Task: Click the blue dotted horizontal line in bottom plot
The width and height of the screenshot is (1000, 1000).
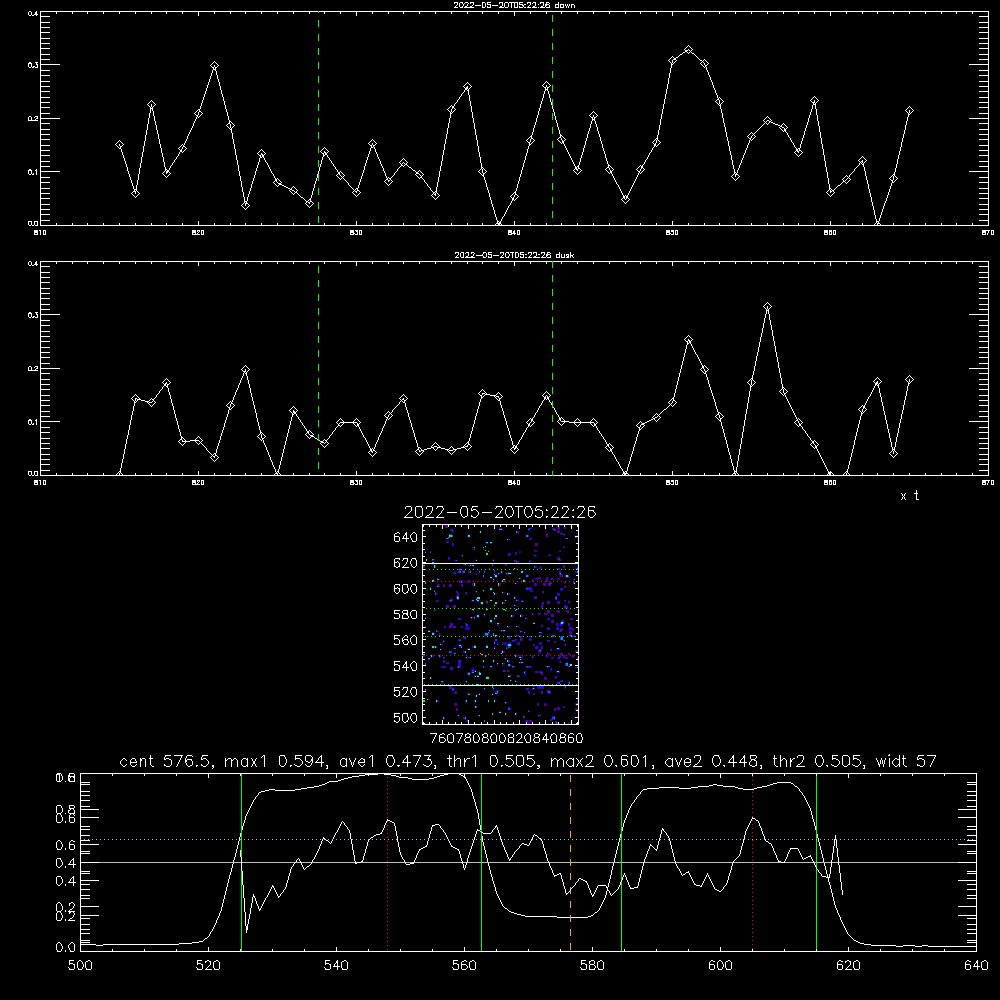Action: pos(528,839)
